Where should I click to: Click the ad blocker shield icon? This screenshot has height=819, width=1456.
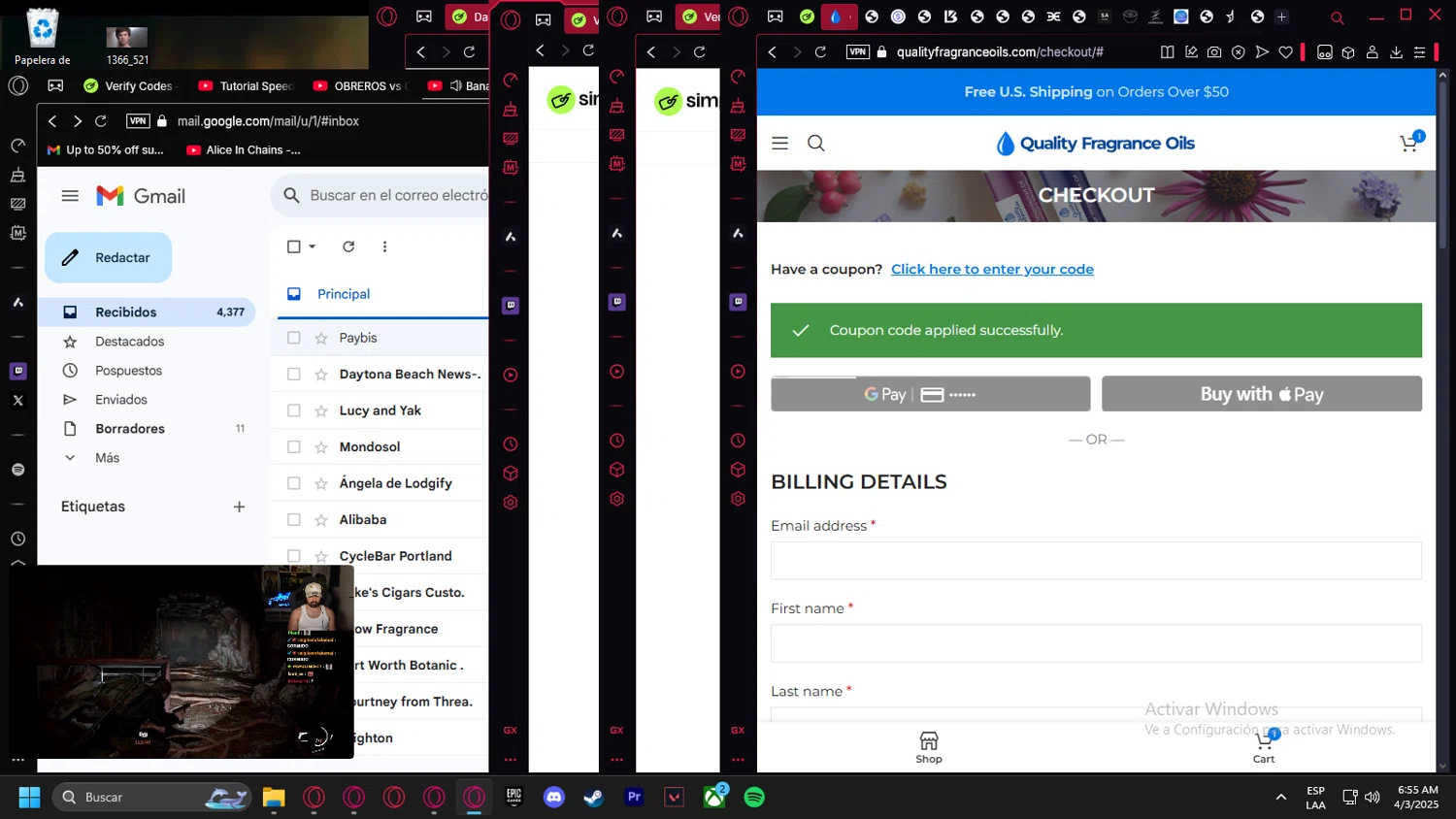[x=1239, y=52]
